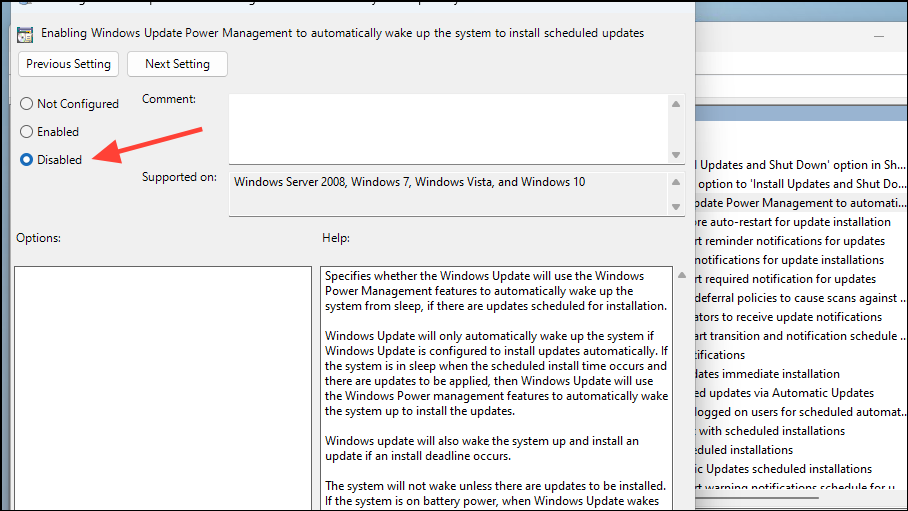Select "option to 'Install Updates and Shut Do..." row in background window
The height and width of the screenshot is (511, 908).
[x=801, y=184]
